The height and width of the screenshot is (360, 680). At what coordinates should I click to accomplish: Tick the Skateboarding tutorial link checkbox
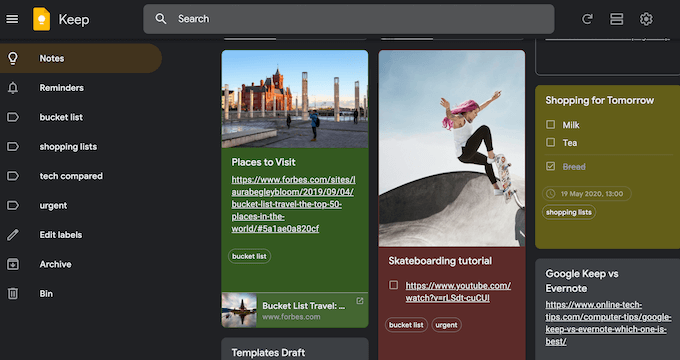click(393, 285)
